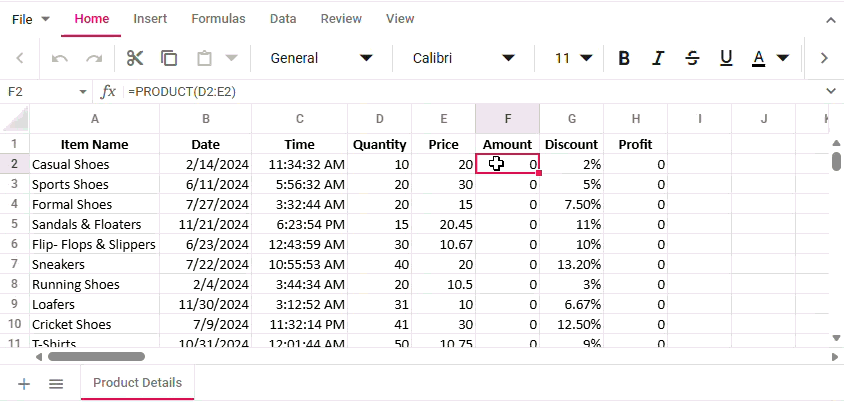The image size is (844, 408).
Task: Click the Redo icon
Action: [94, 58]
